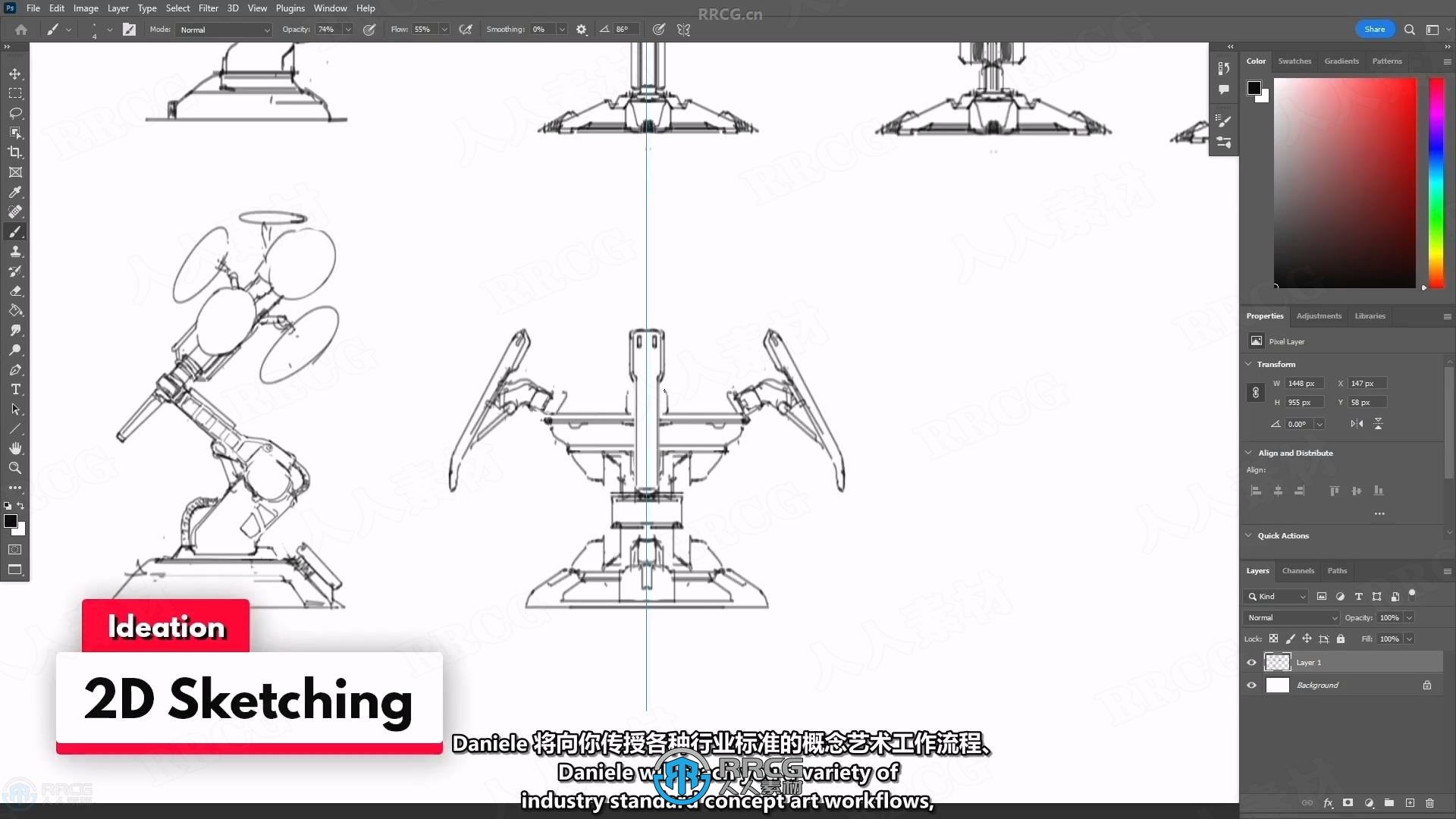Select the Spot Healing Brush tool

(15, 212)
